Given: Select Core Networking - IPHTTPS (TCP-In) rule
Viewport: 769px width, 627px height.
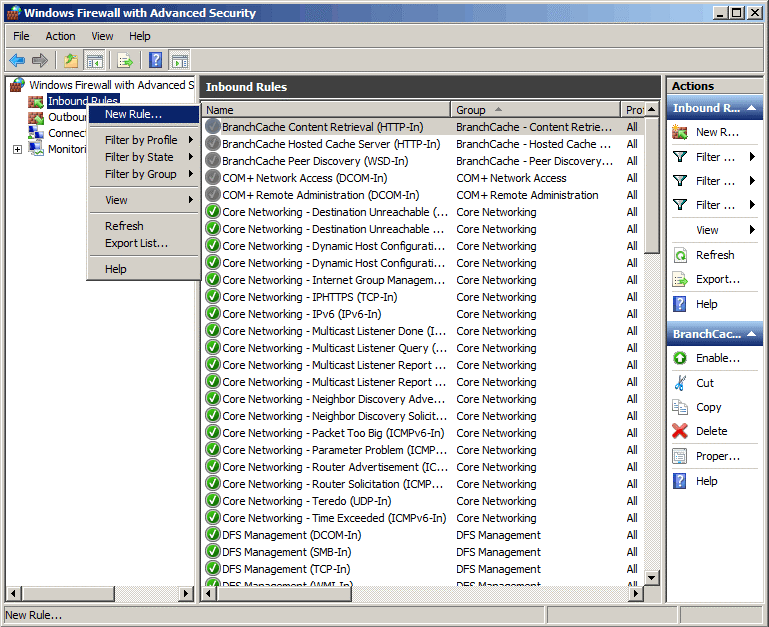Looking at the screenshot, I should point(423,297).
